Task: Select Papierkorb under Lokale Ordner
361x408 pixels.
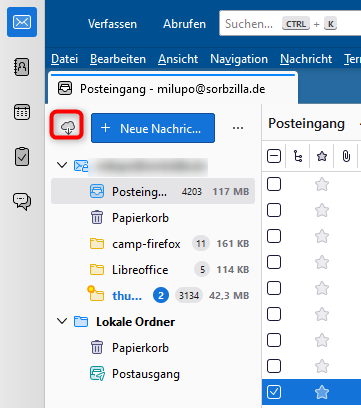Action: [x=153, y=348]
